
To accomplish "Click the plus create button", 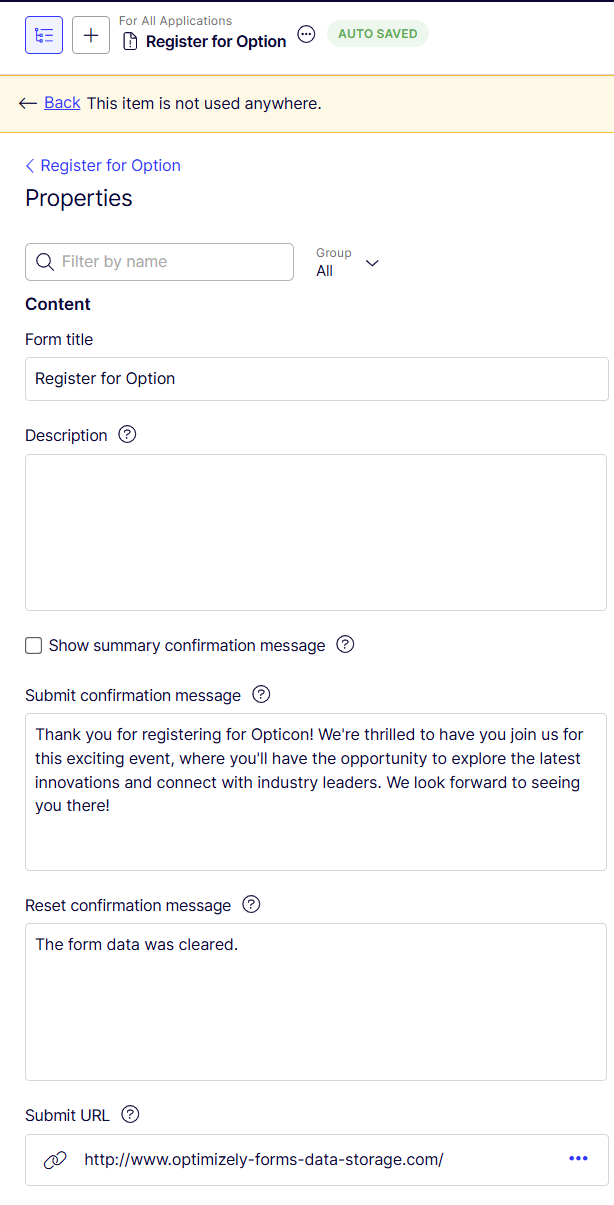I will pyautogui.click(x=91, y=35).
